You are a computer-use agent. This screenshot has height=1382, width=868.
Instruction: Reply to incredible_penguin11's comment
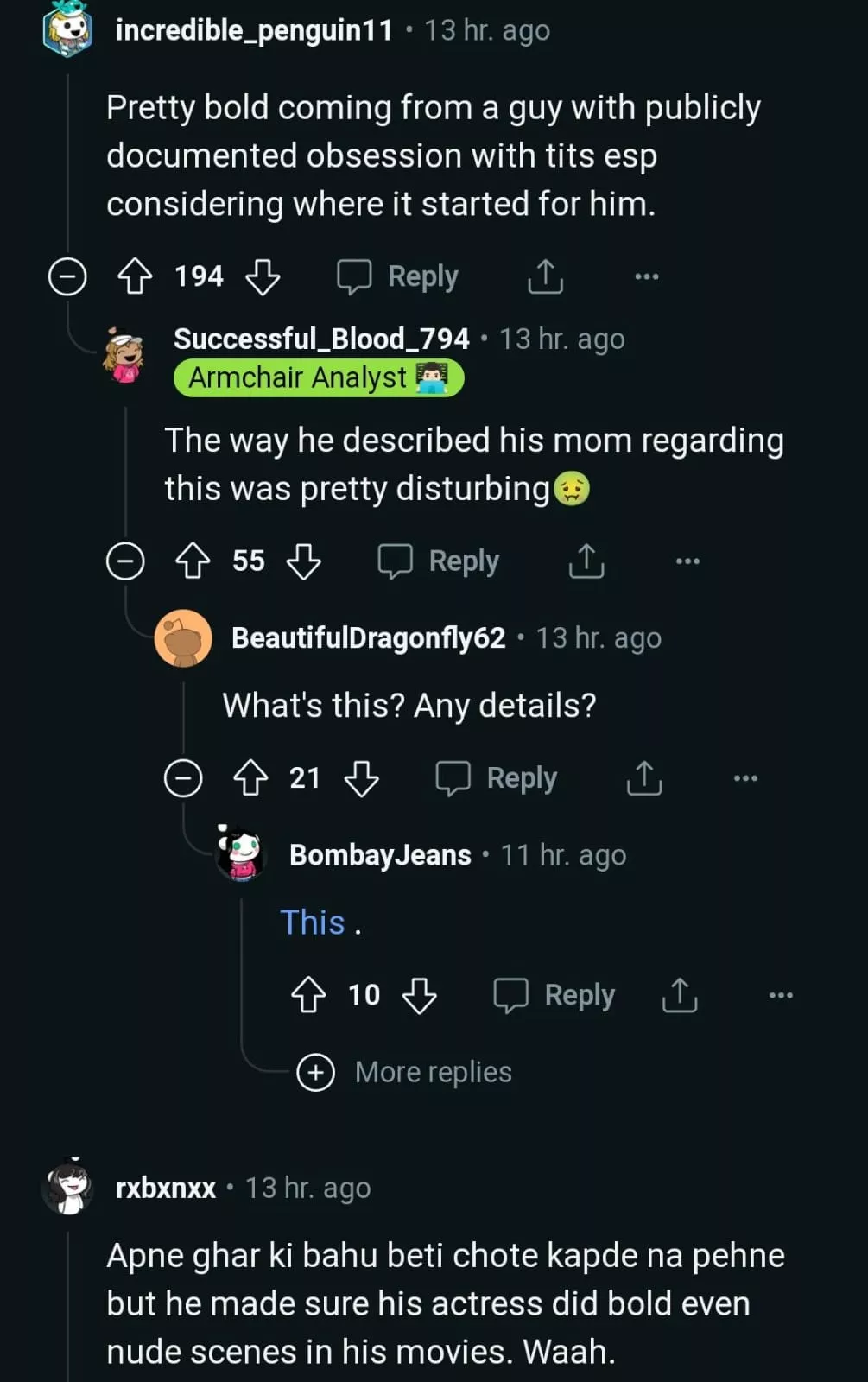click(x=398, y=276)
